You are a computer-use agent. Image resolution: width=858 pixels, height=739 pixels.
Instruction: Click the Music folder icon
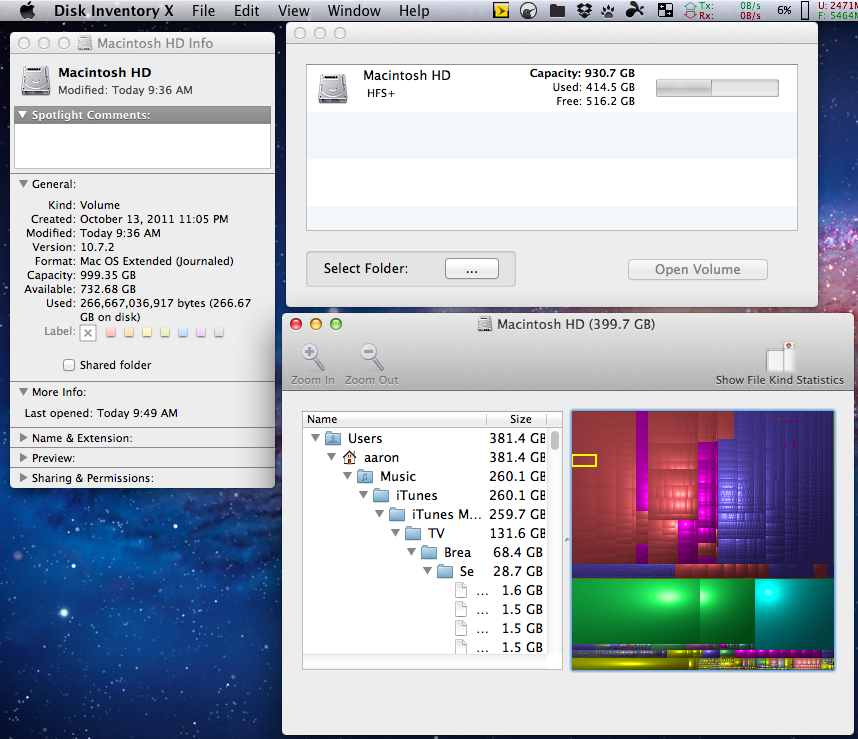click(365, 476)
